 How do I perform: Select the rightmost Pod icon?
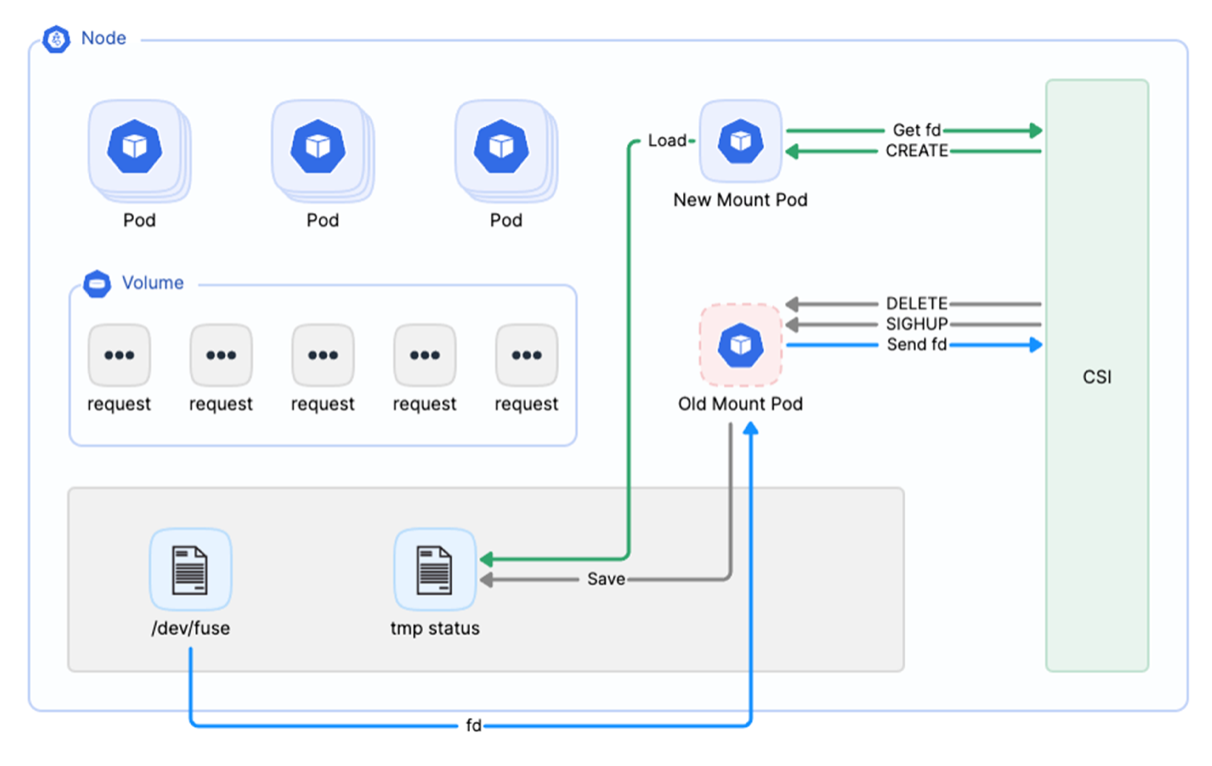coord(501,147)
